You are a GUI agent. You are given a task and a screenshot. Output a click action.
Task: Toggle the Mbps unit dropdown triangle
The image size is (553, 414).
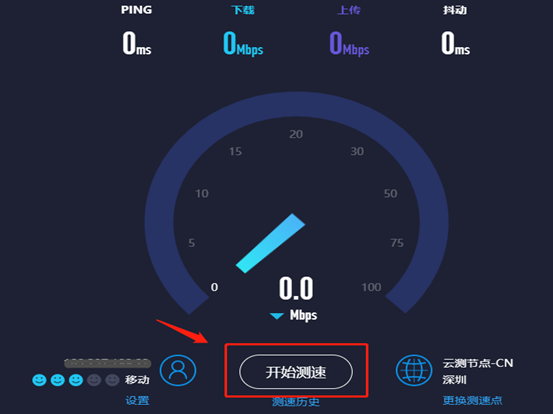(x=277, y=316)
